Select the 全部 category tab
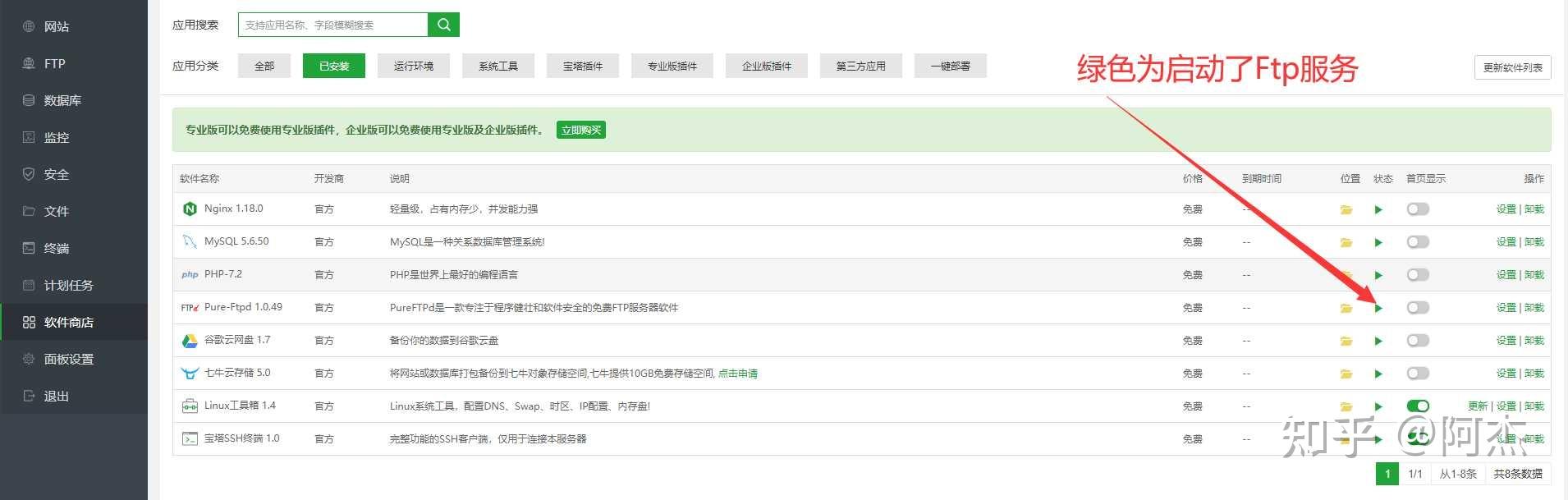Image resolution: width=1568 pixels, height=500 pixels. coord(264,66)
